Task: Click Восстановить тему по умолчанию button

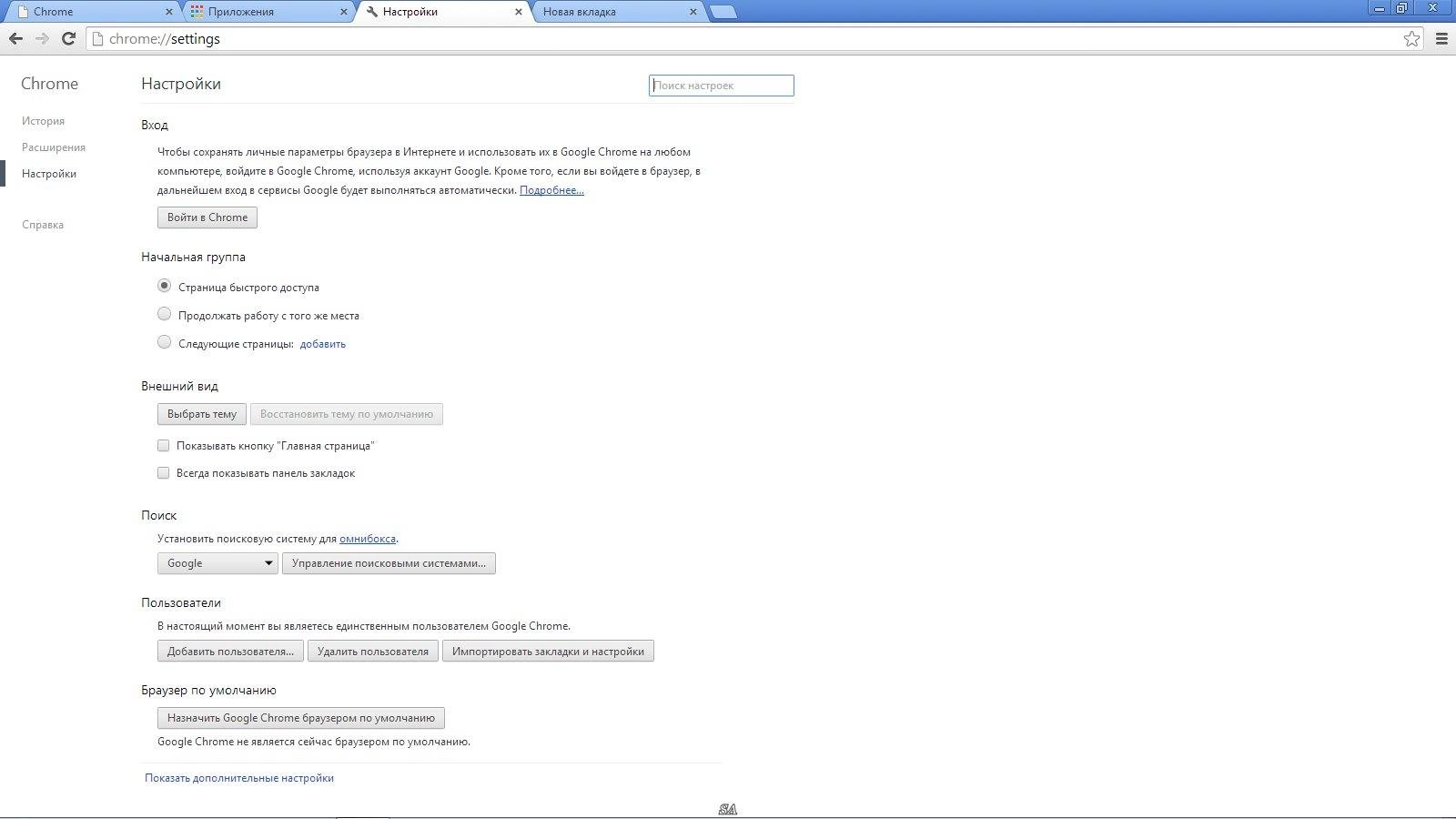Action: click(x=347, y=414)
